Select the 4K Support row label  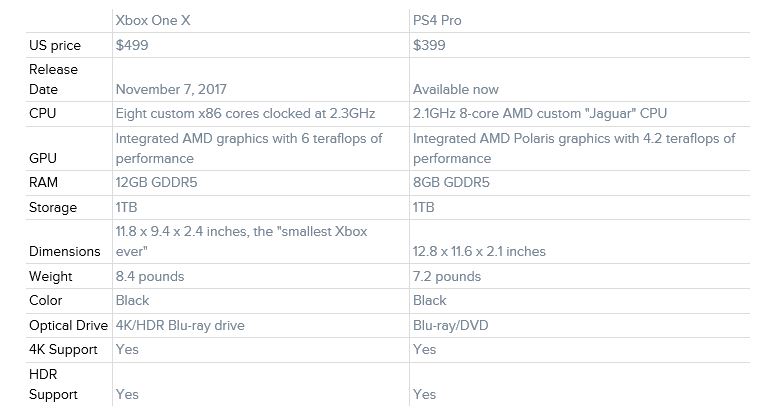[63, 349]
